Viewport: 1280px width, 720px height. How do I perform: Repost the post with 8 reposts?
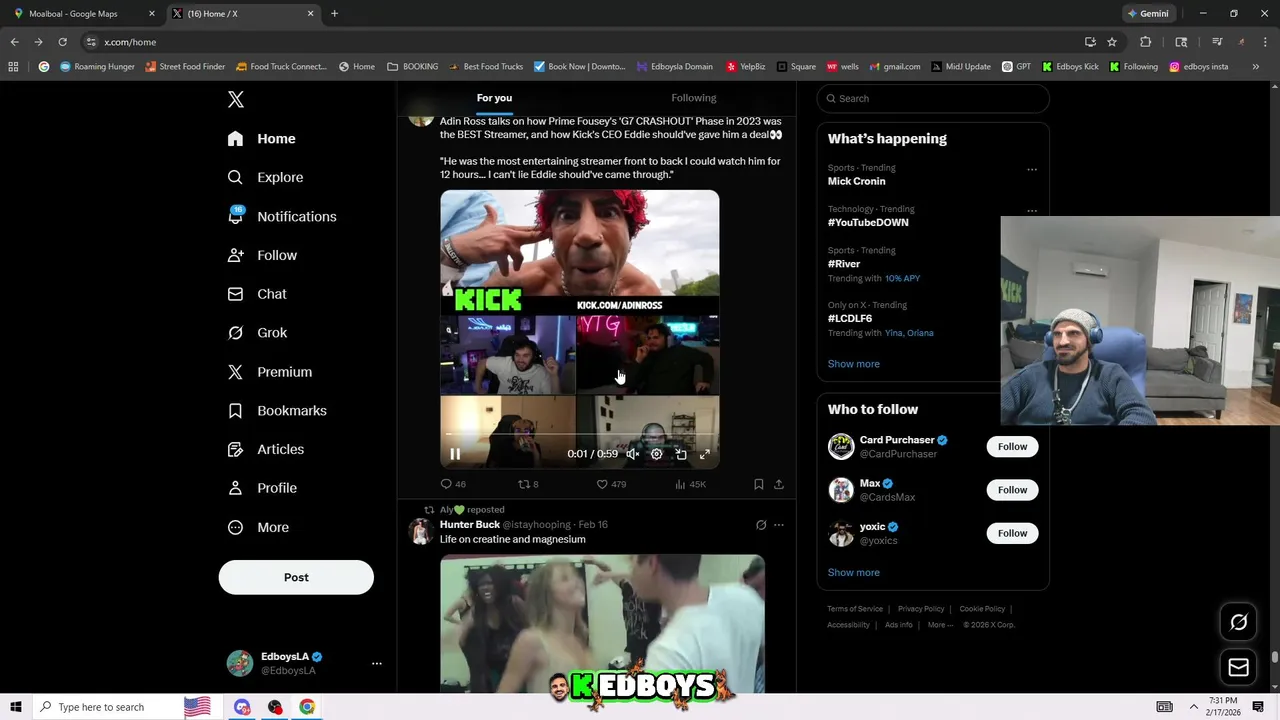point(528,484)
